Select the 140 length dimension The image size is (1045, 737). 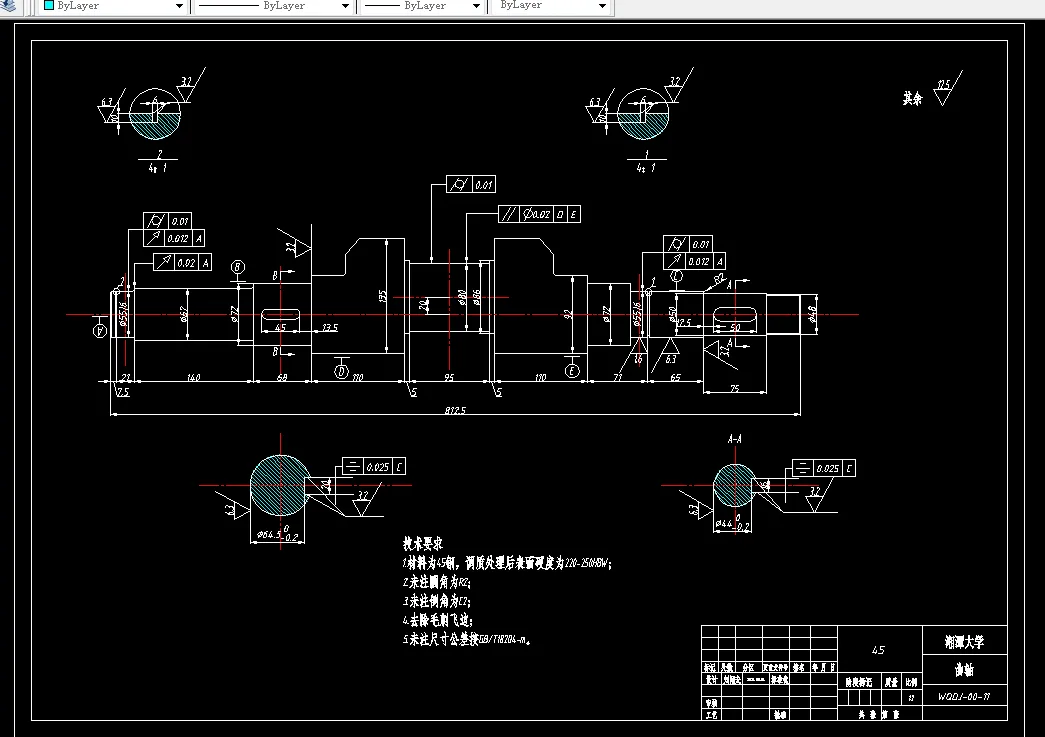point(193,377)
